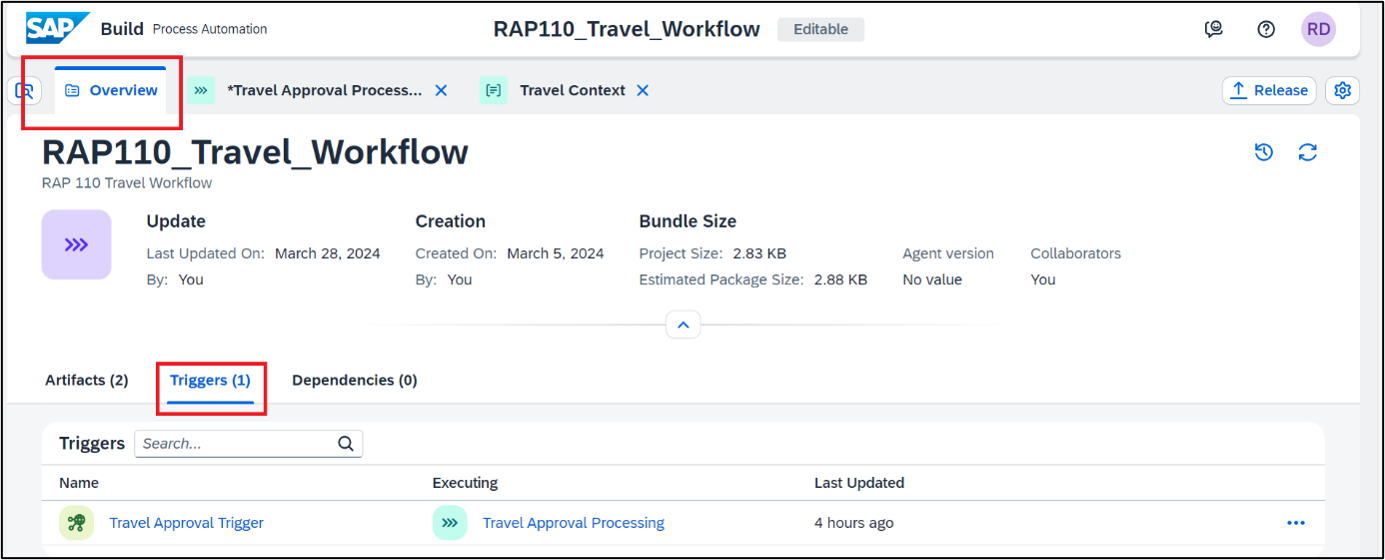Click the search-in-project icon left of Overview
Screen dimensions: 1385x560
pyautogui.click(x=25, y=91)
